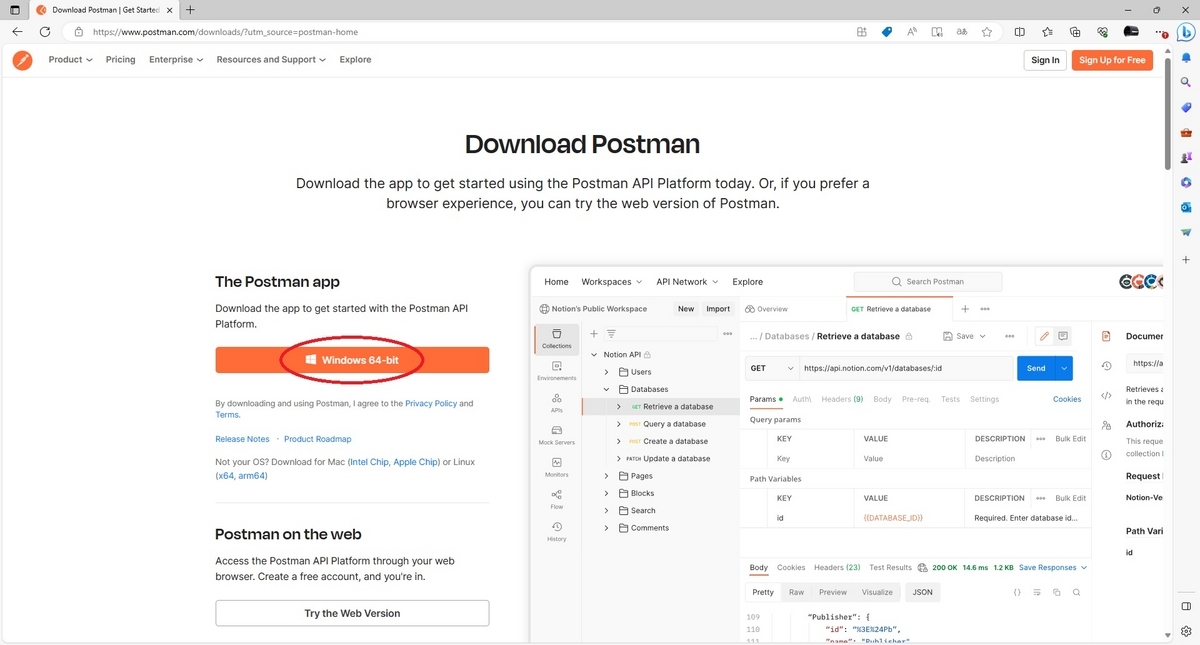
Task: Download the Linux arm64 version
Action: pos(253,476)
